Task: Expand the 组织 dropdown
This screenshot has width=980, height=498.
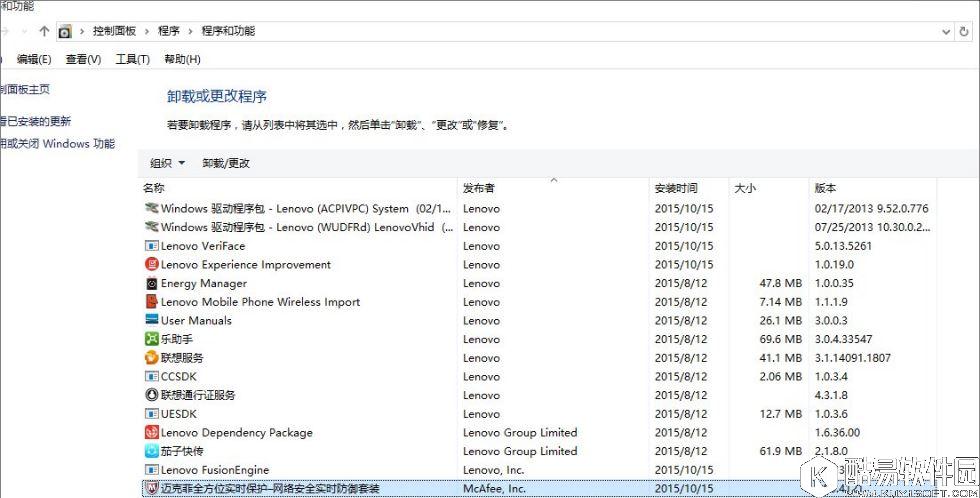Action: [x=168, y=163]
